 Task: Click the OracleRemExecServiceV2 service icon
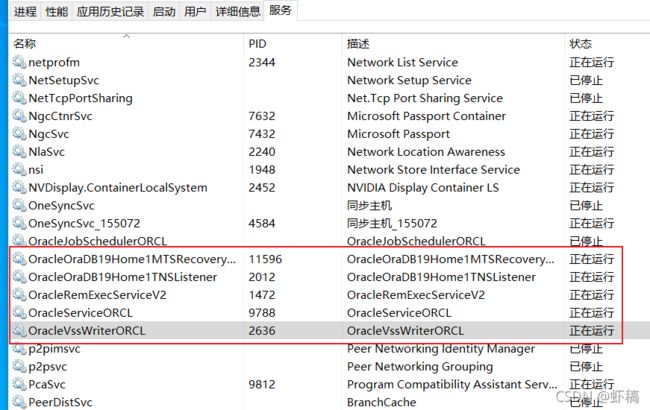tap(19, 295)
